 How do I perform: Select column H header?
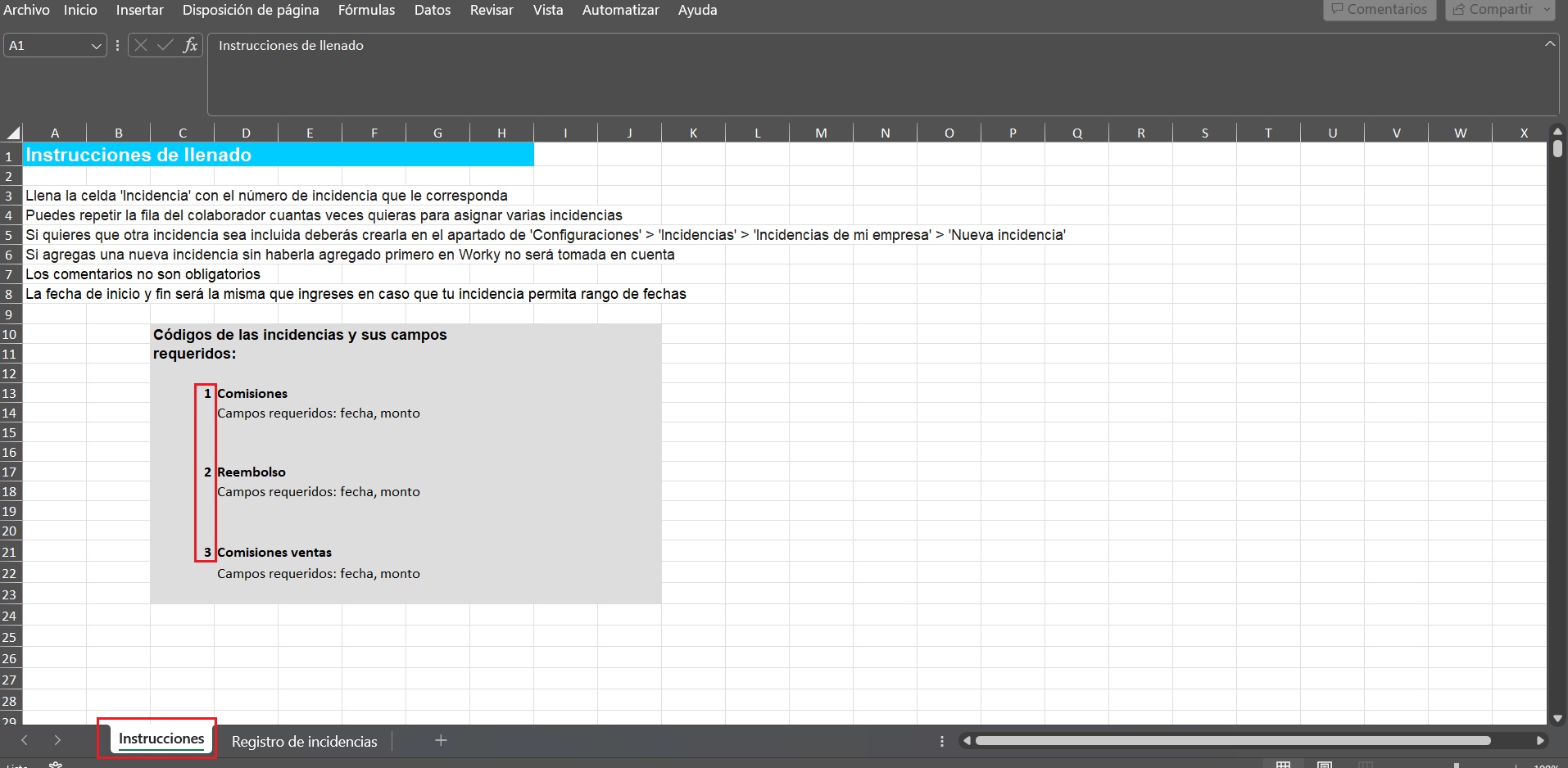(x=501, y=133)
